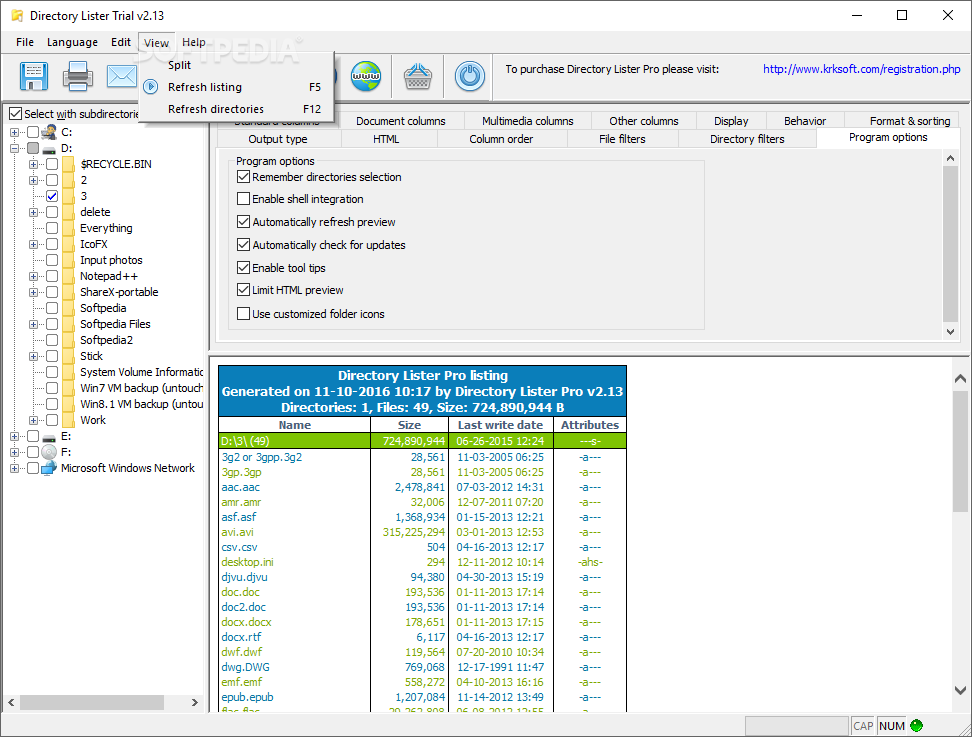
Task: Uncheck the folder 3 checkbox
Action: (52, 196)
